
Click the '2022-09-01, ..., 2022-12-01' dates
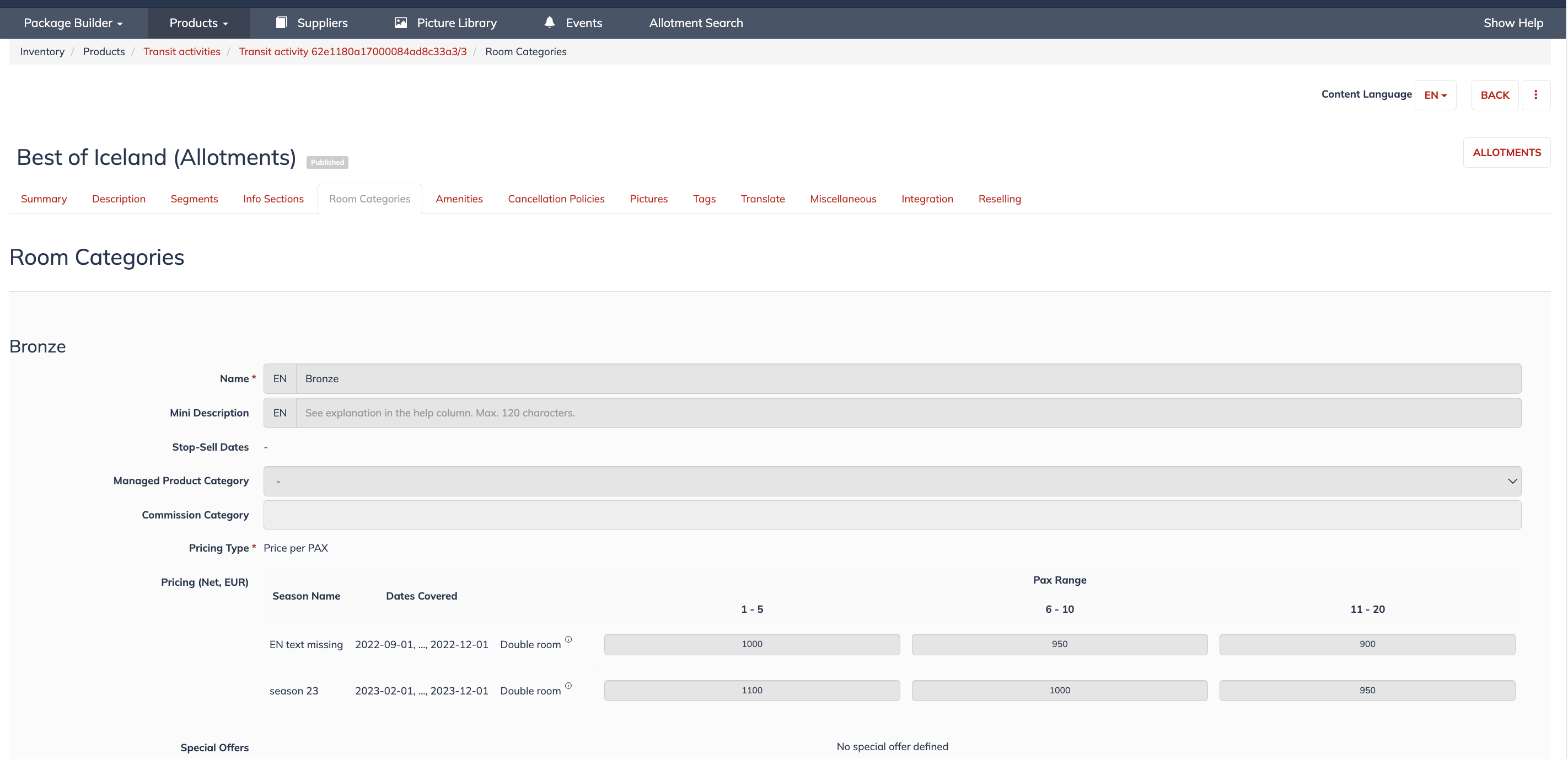(422, 644)
